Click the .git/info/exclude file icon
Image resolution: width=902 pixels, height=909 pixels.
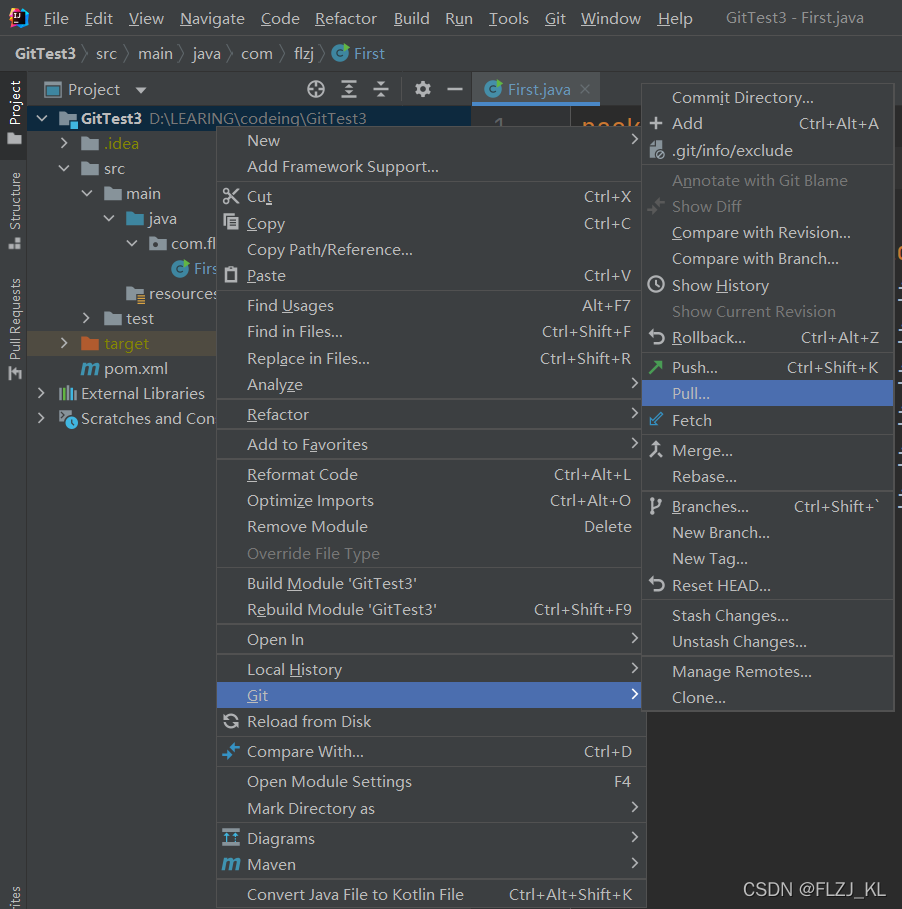click(656, 150)
